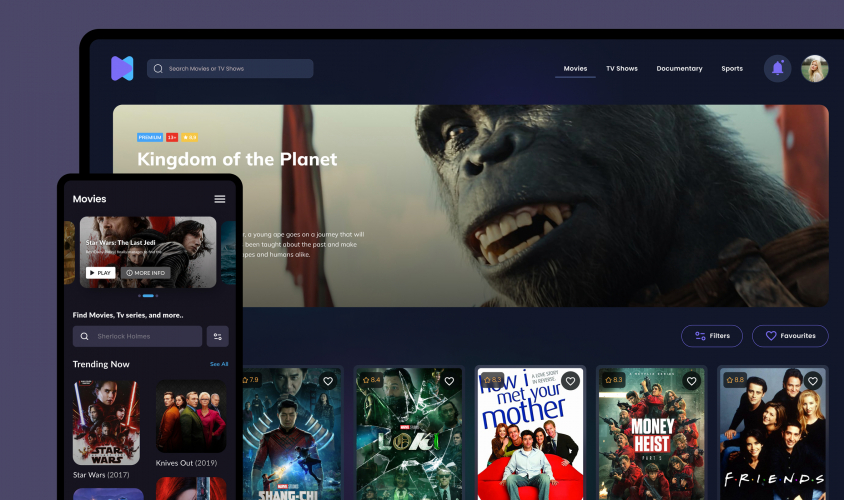
Task: Open the Friends poster
Action: [x=772, y=434]
